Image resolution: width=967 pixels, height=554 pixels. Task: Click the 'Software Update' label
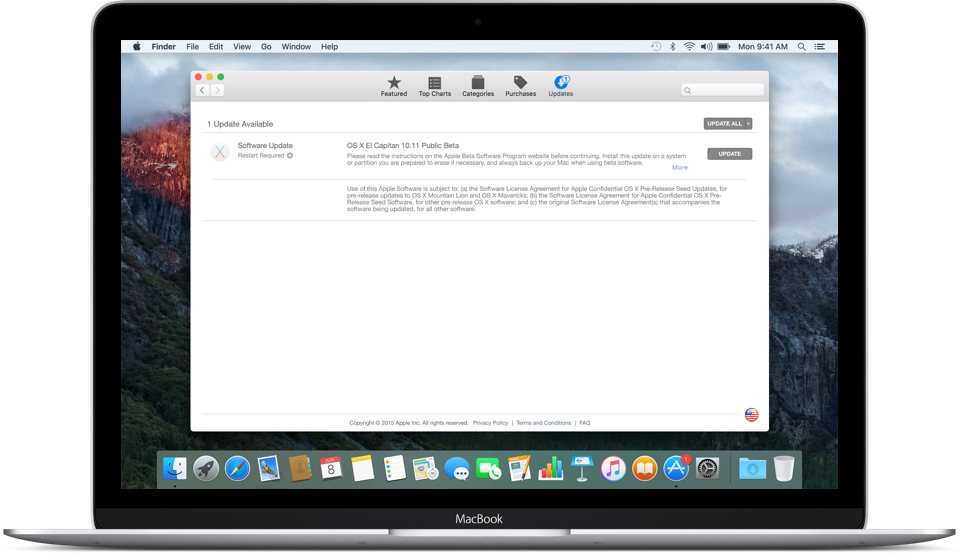[265, 146]
